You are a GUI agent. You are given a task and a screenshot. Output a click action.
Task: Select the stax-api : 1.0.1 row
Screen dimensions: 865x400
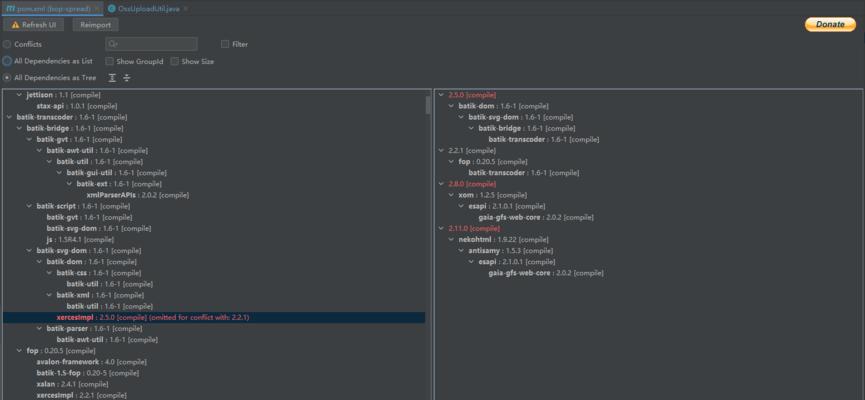tap(77, 106)
